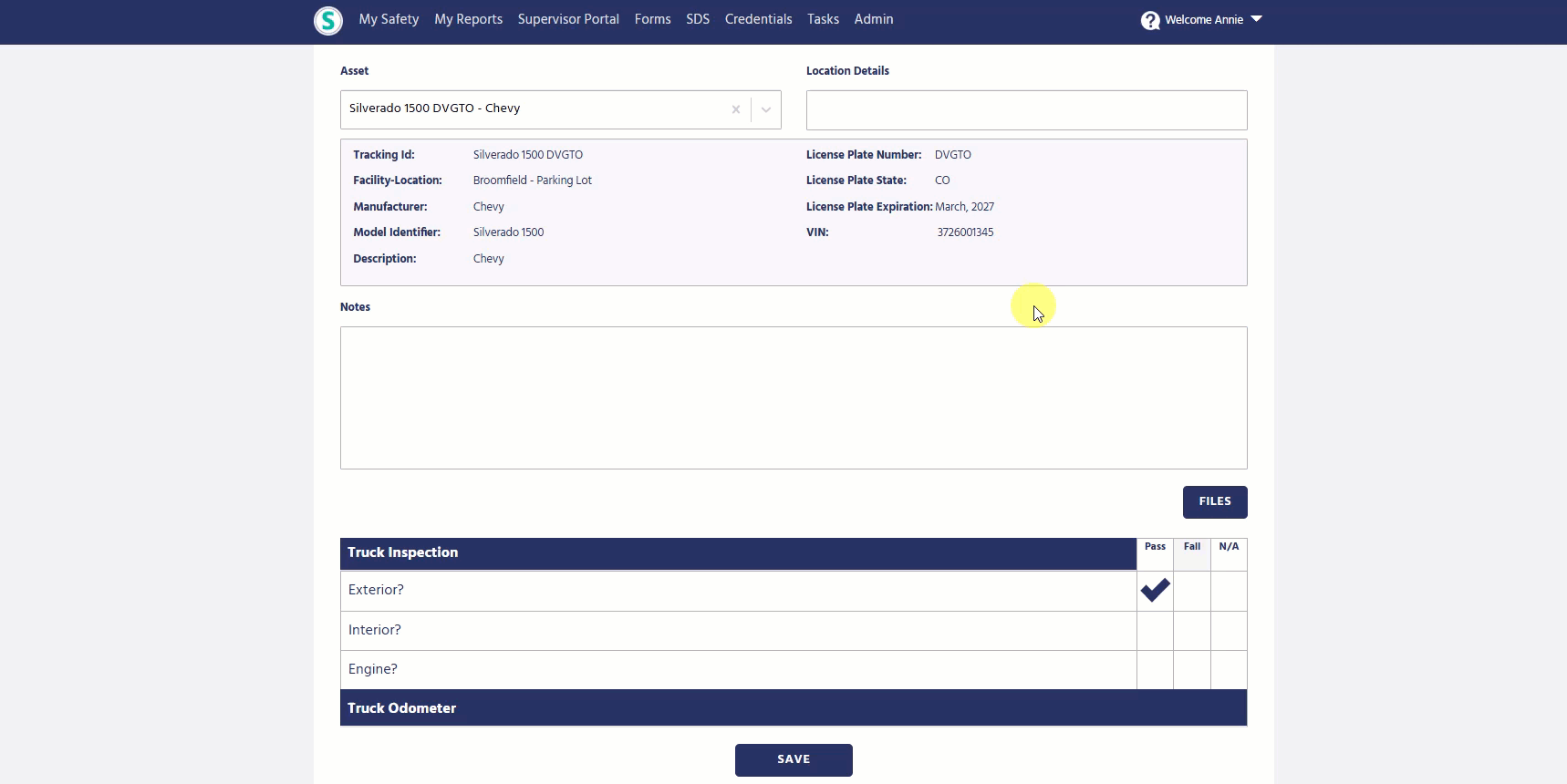The image size is (1567, 784).
Task: Mark Fail for Engine
Action: tap(1192, 670)
